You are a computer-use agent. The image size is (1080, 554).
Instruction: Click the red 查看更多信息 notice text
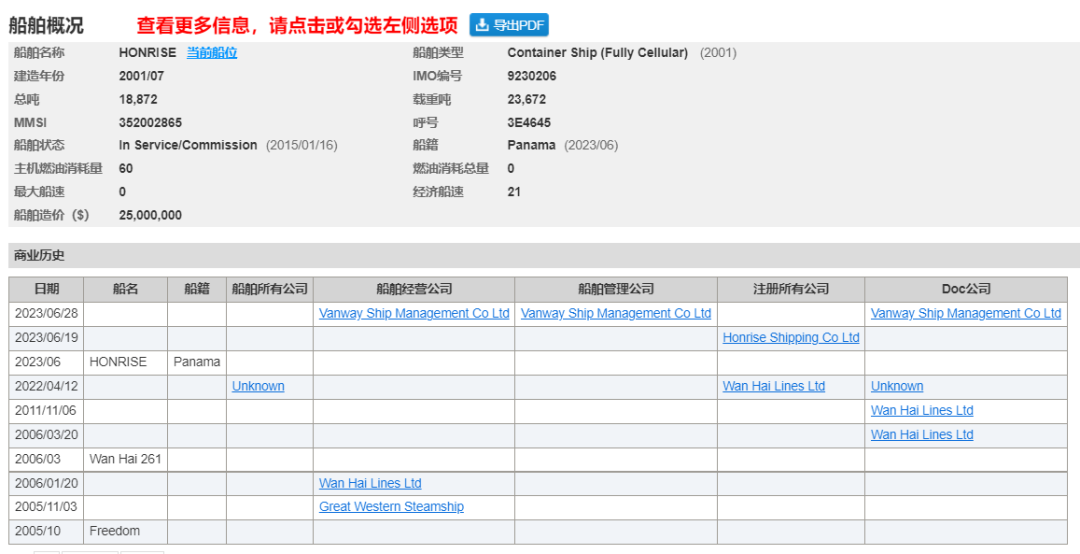[297, 25]
